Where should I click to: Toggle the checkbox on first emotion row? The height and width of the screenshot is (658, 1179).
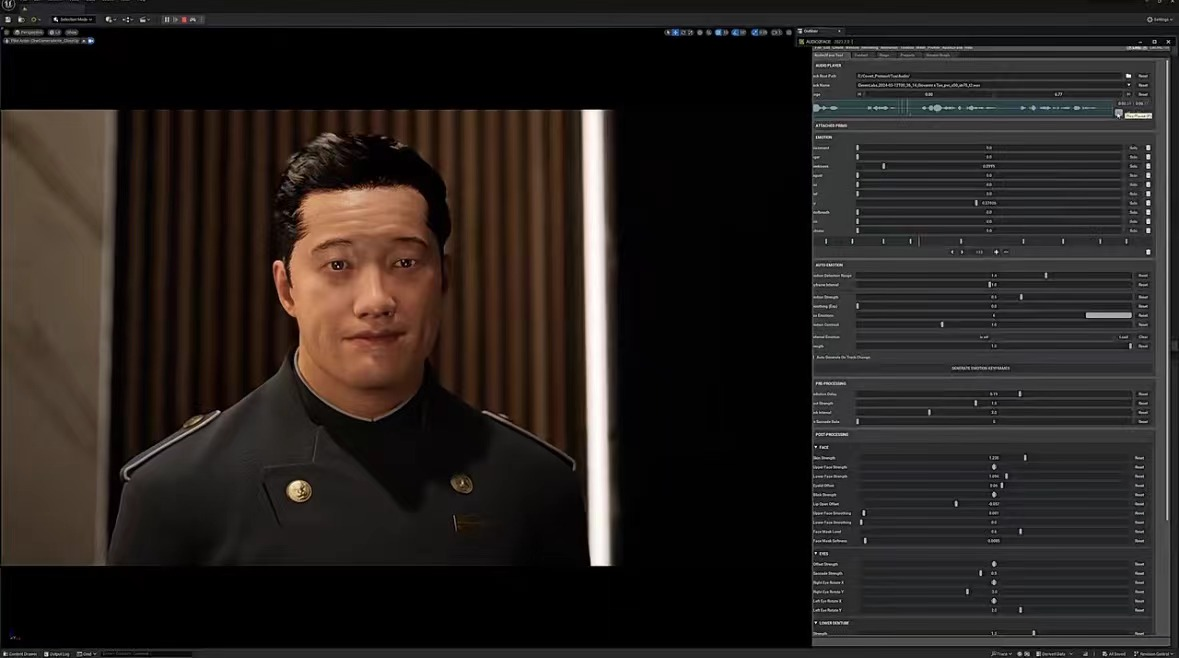tap(1148, 148)
